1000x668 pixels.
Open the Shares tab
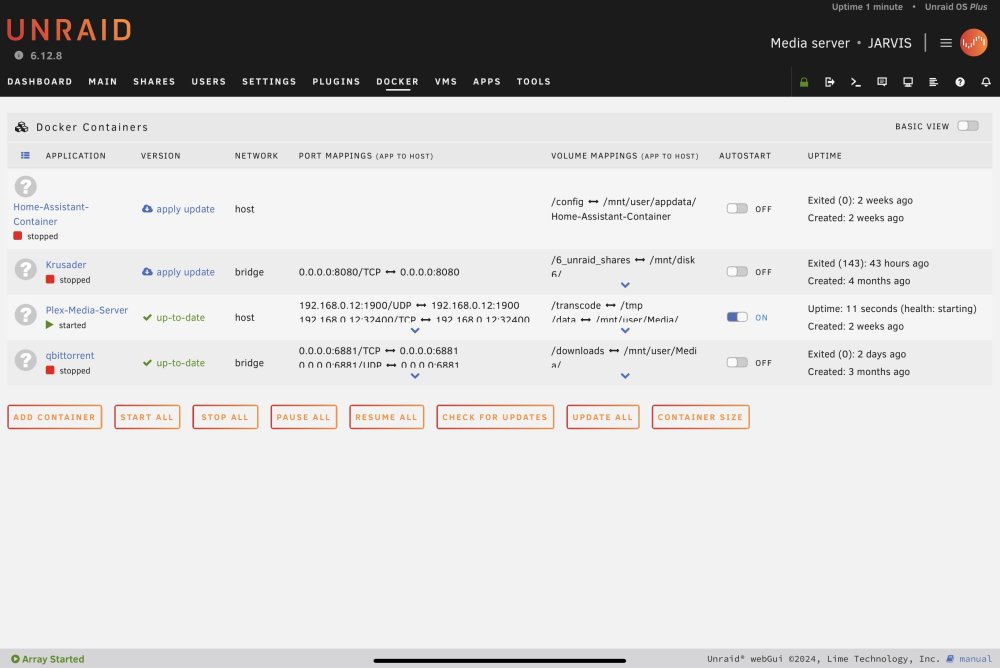(154, 82)
